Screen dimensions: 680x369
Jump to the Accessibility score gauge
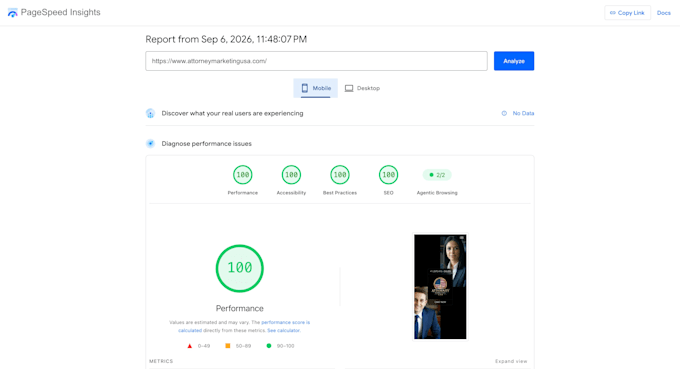coord(291,175)
